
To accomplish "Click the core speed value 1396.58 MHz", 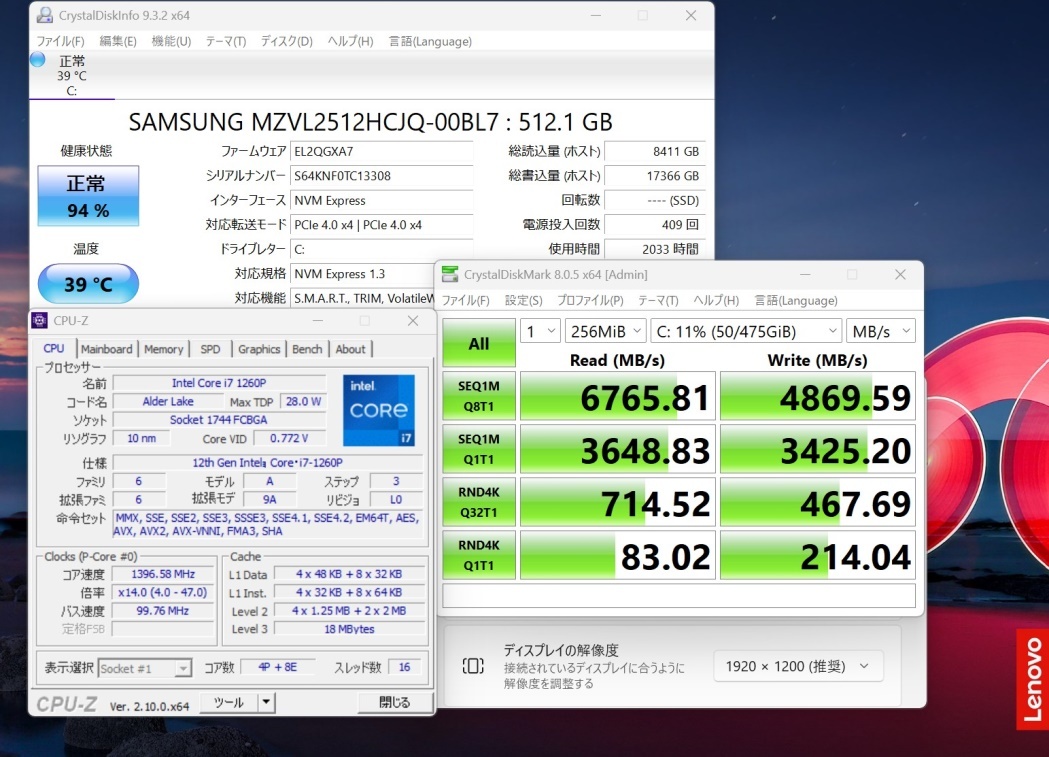I will point(163,574).
